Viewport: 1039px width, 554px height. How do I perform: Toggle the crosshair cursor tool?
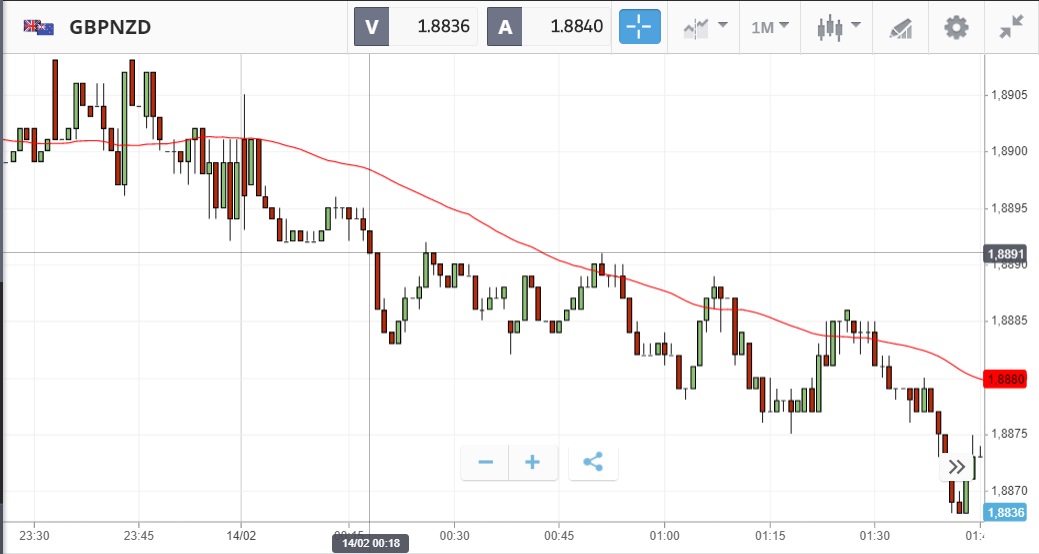[640, 27]
